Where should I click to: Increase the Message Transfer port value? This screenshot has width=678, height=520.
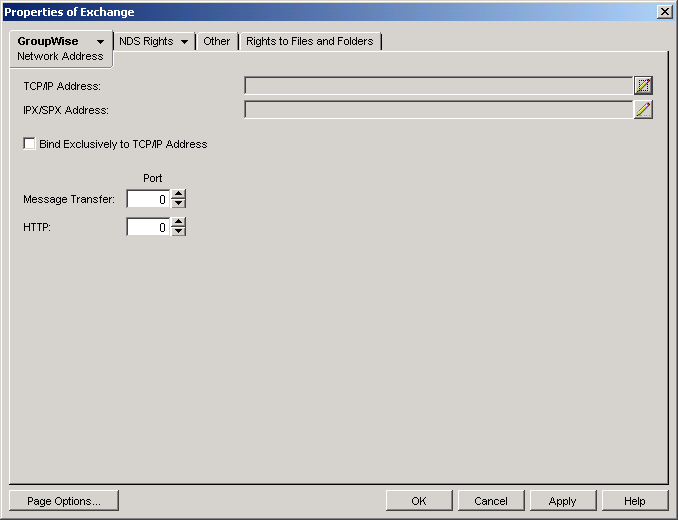(179, 194)
